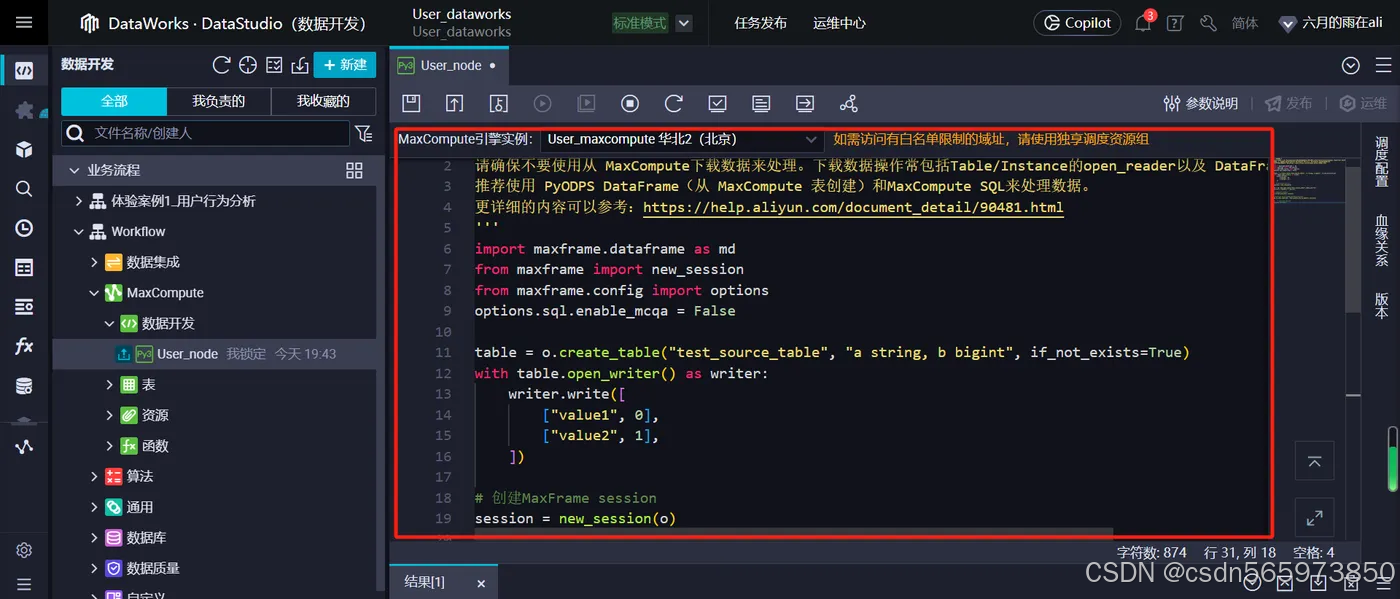Open the database icon in left sidebar
1400x599 pixels.
[24, 386]
